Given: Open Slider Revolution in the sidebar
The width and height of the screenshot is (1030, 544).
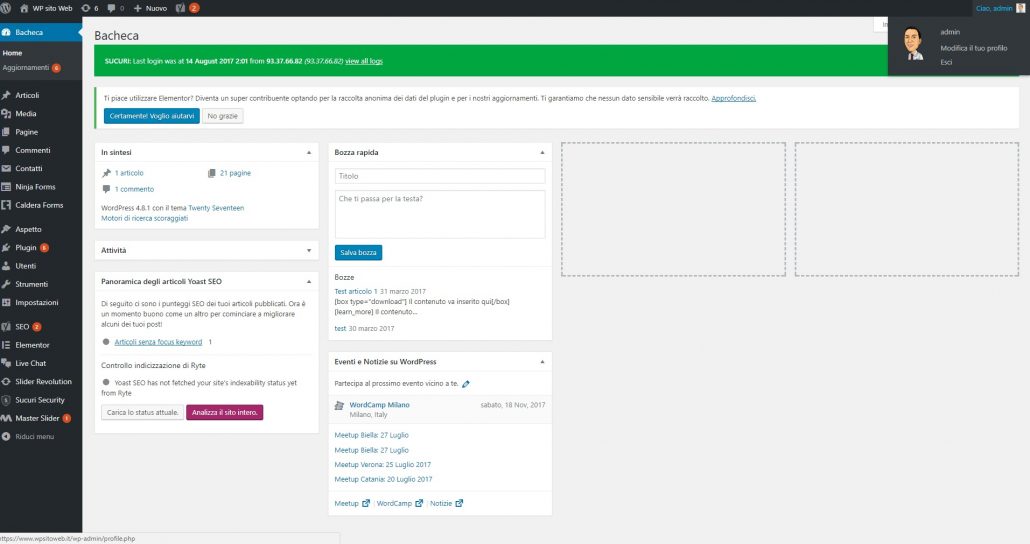Looking at the screenshot, I should pyautogui.click(x=43, y=381).
